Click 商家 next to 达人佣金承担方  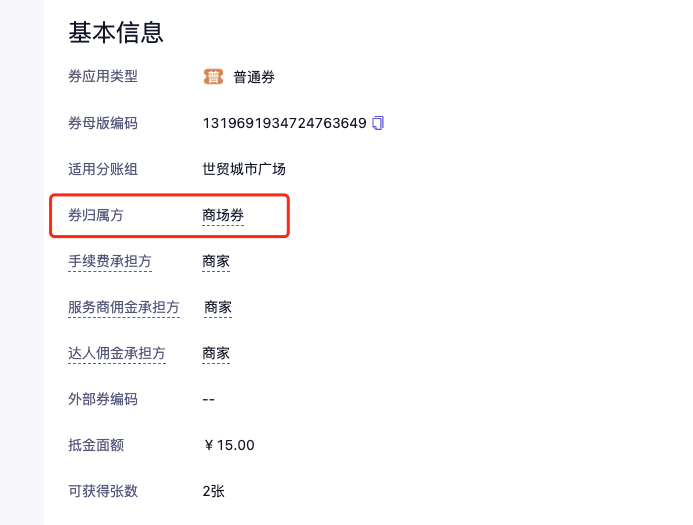click(x=216, y=353)
